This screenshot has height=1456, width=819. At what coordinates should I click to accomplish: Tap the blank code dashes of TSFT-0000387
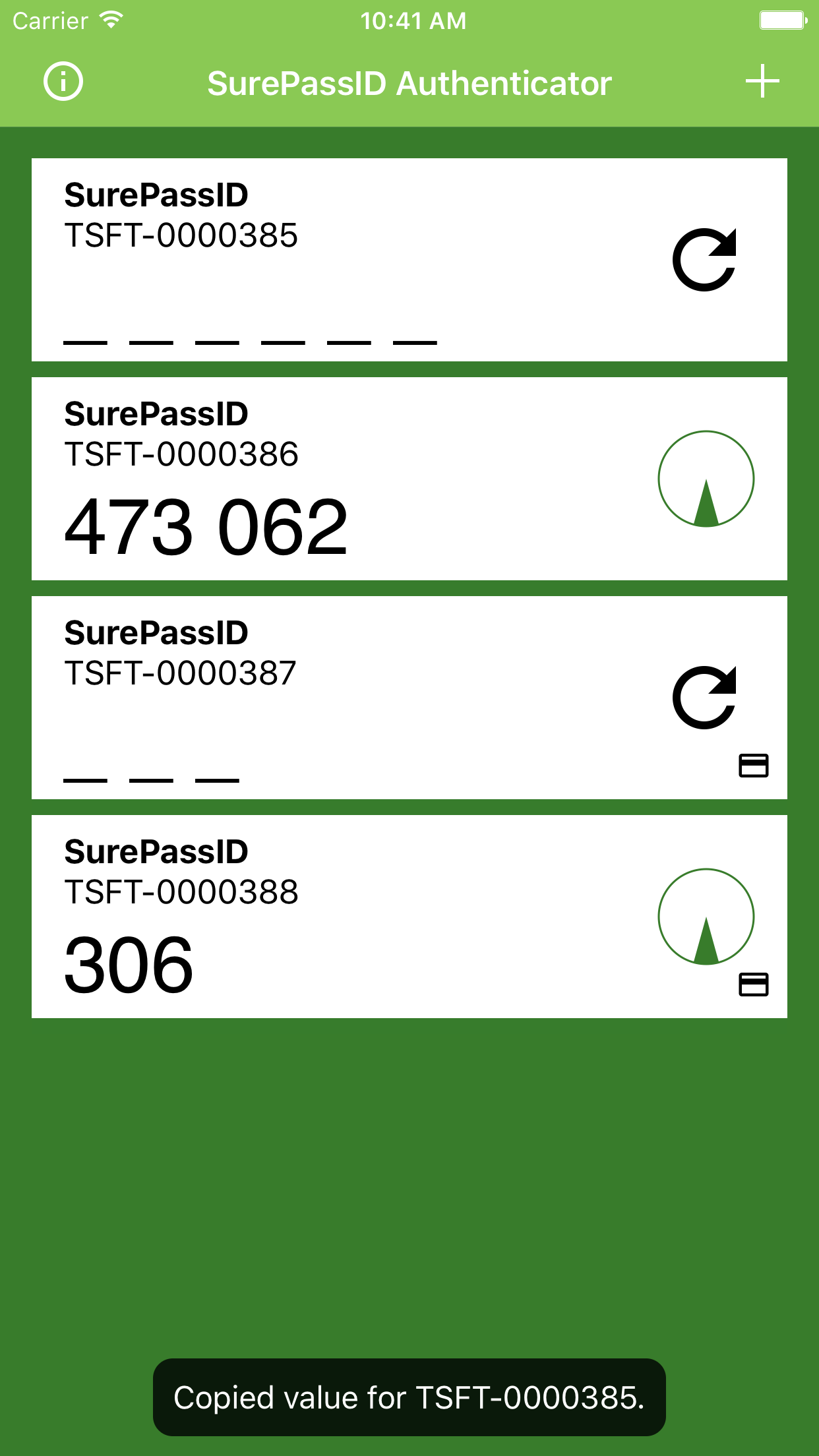coord(151,780)
